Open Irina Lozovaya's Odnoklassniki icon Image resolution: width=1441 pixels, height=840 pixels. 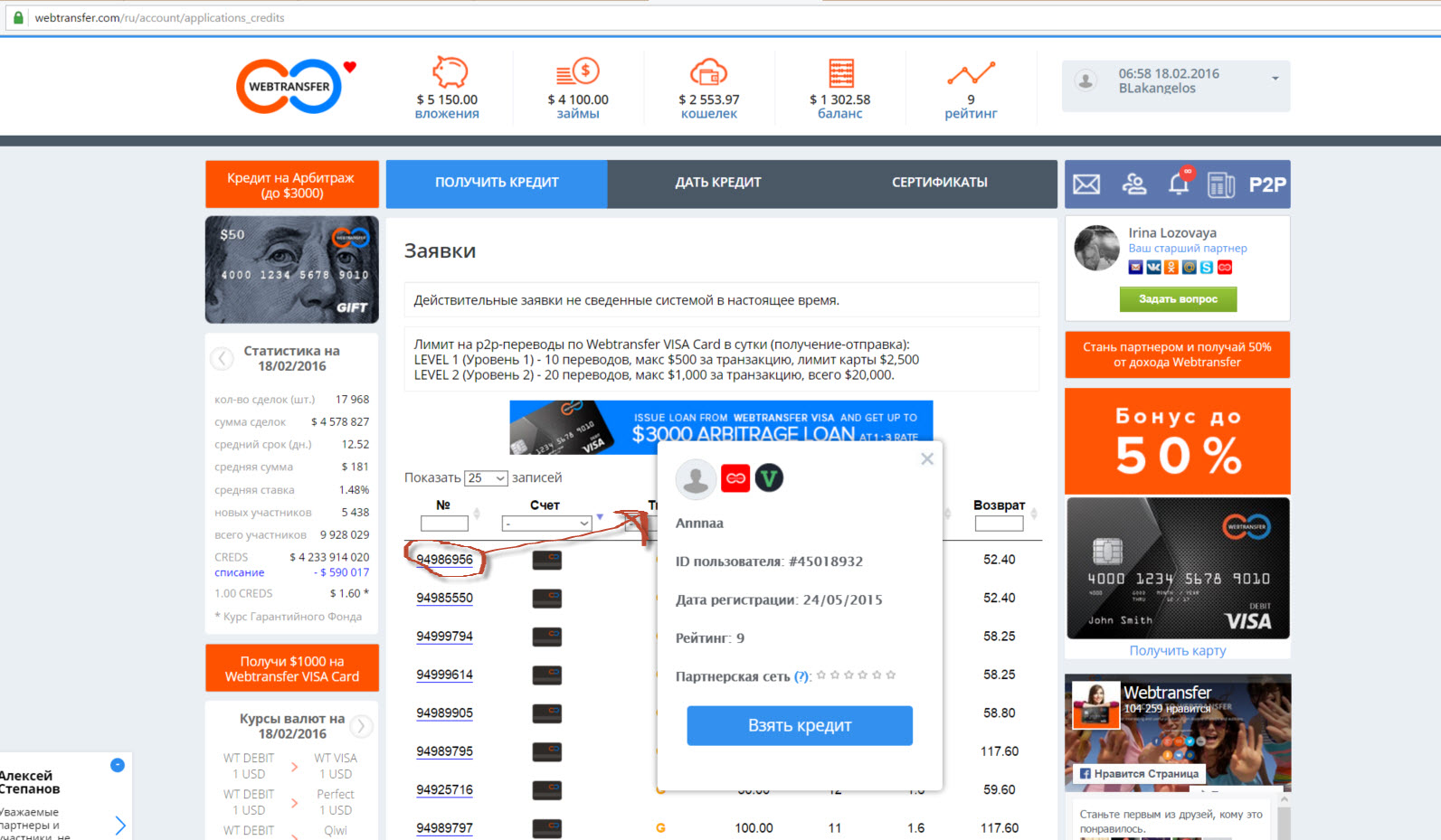pos(1171,267)
